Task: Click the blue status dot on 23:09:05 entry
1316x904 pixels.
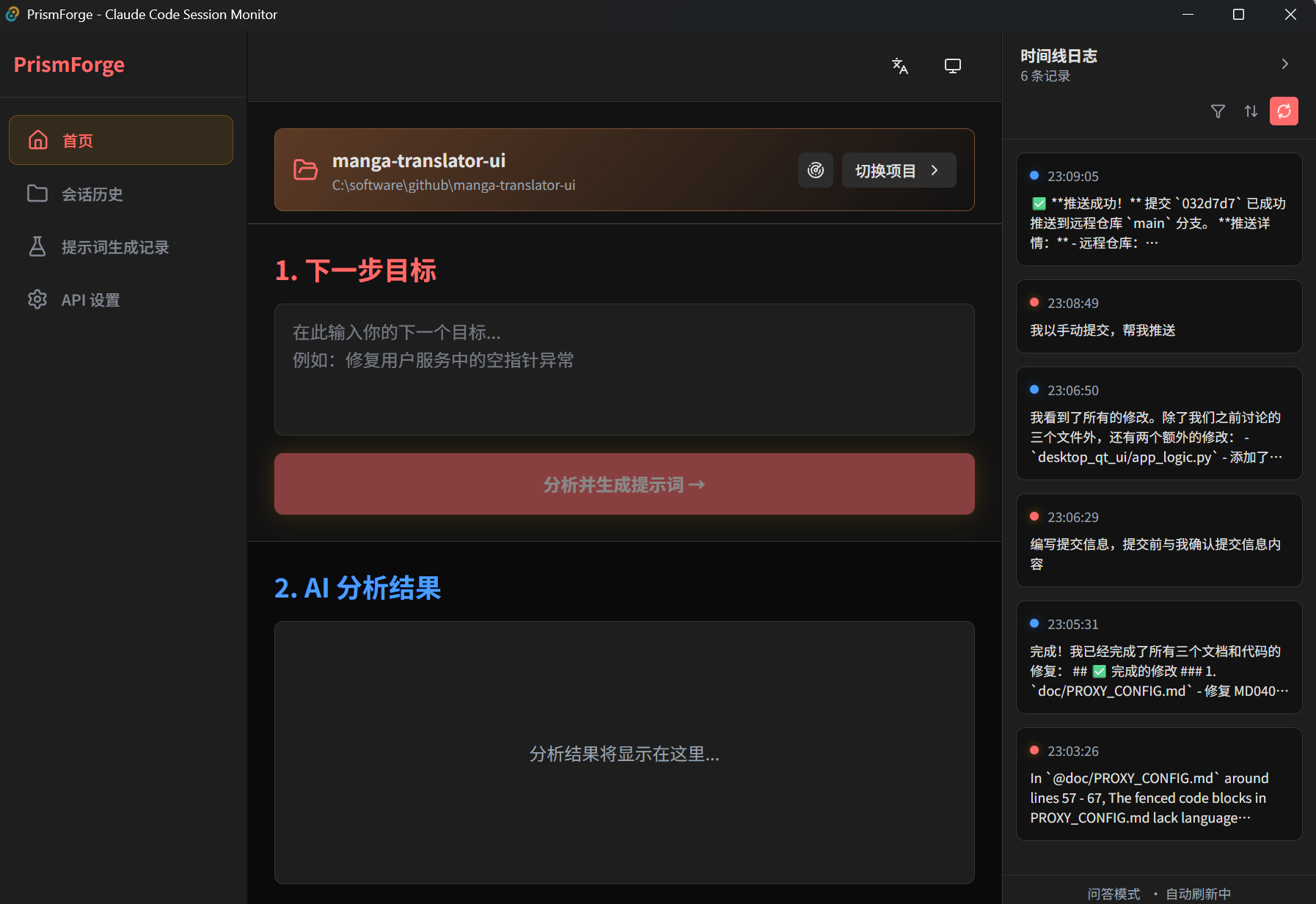Action: 1034,174
